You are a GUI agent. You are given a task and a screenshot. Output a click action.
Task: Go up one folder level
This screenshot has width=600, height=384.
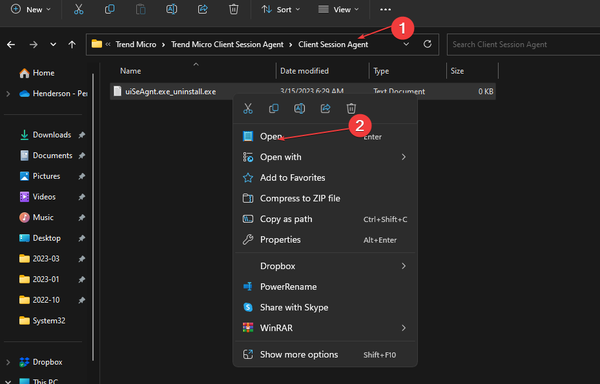tap(72, 45)
